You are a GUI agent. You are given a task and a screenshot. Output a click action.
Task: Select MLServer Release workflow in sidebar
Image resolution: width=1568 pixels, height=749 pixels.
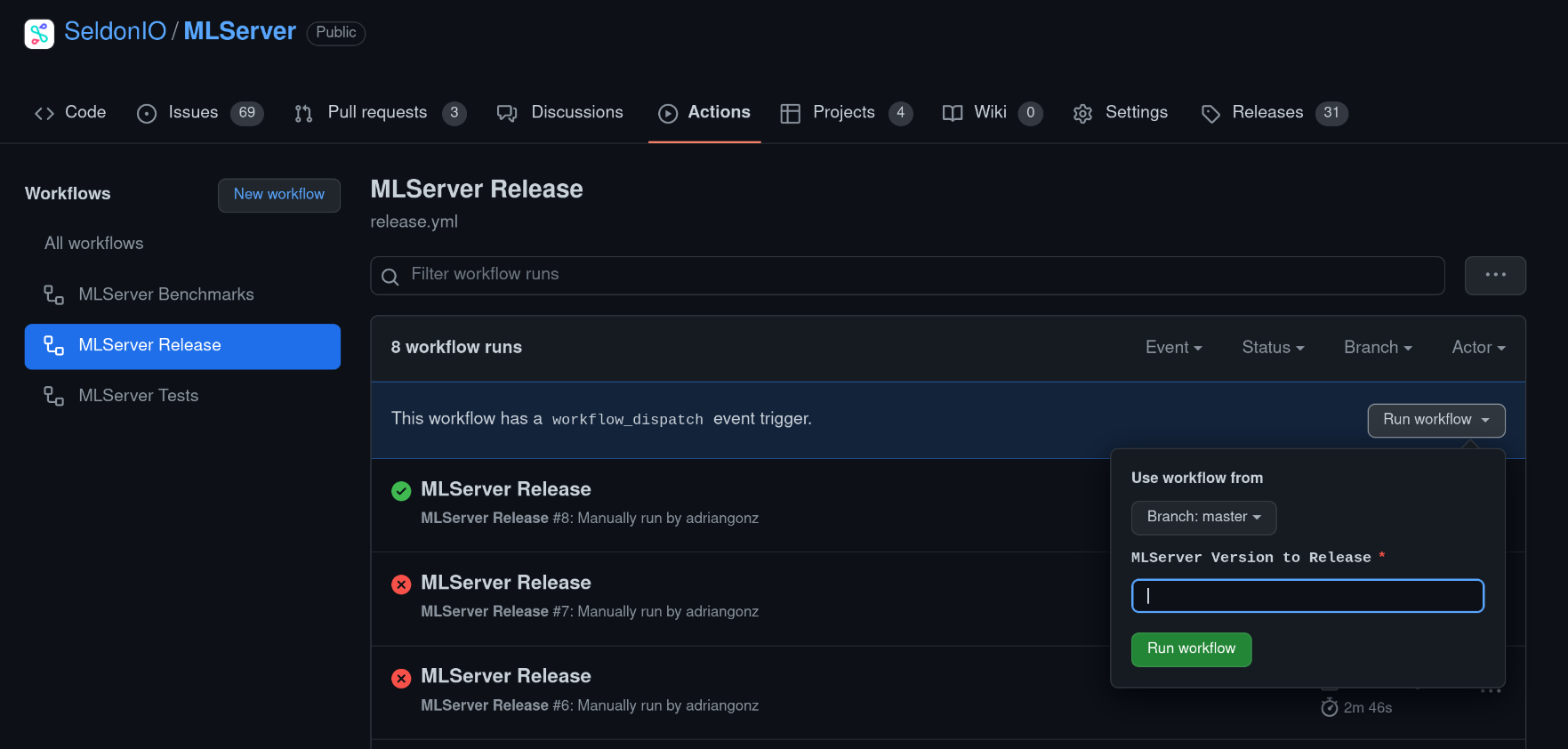182,346
